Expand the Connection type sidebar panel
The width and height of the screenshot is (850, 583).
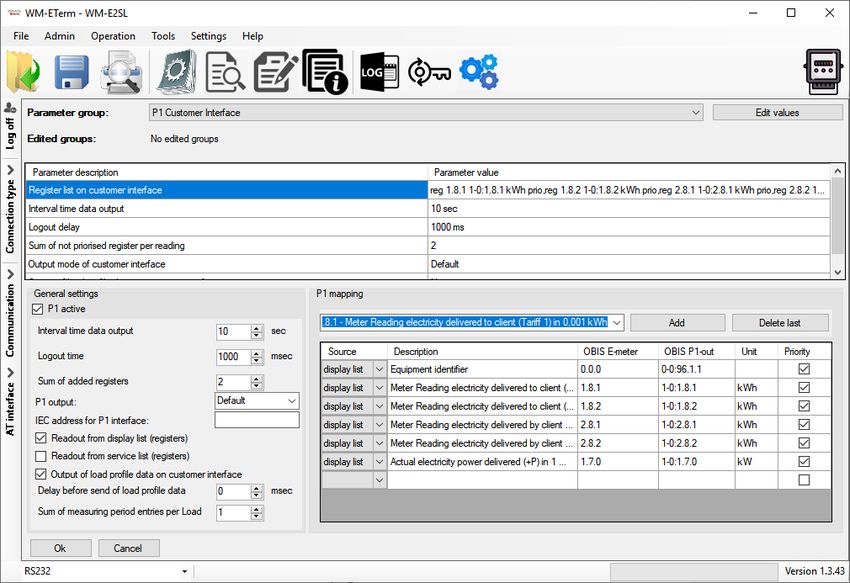(x=10, y=209)
